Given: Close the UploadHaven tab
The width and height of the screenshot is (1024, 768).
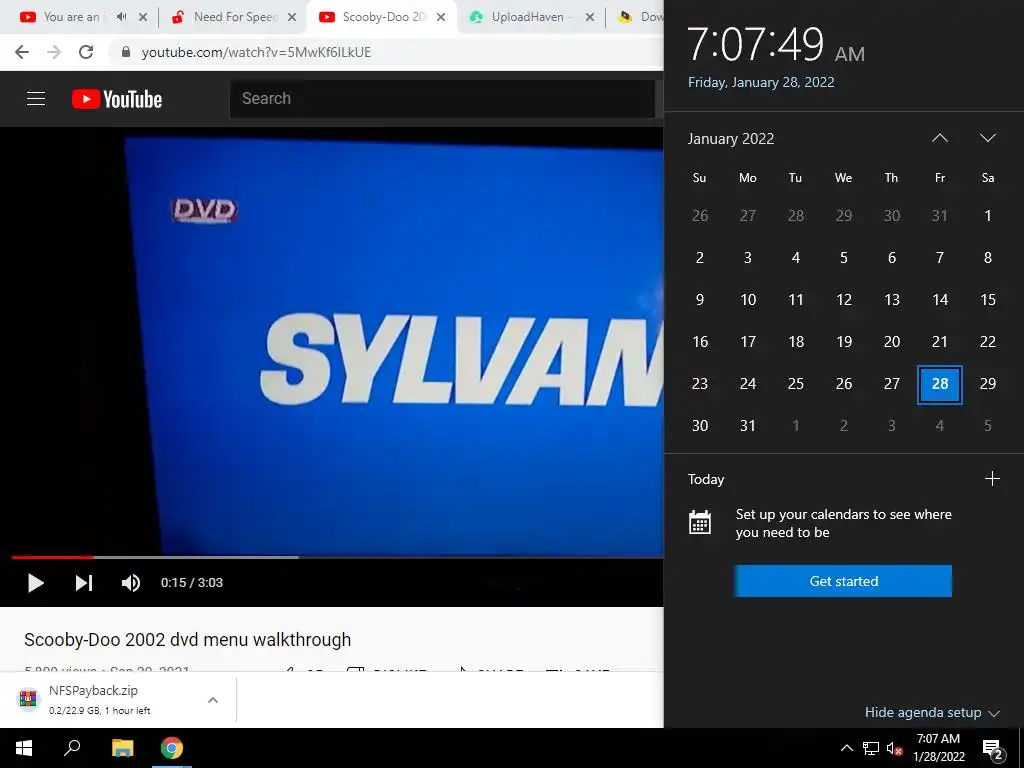Looking at the screenshot, I should pos(590,18).
